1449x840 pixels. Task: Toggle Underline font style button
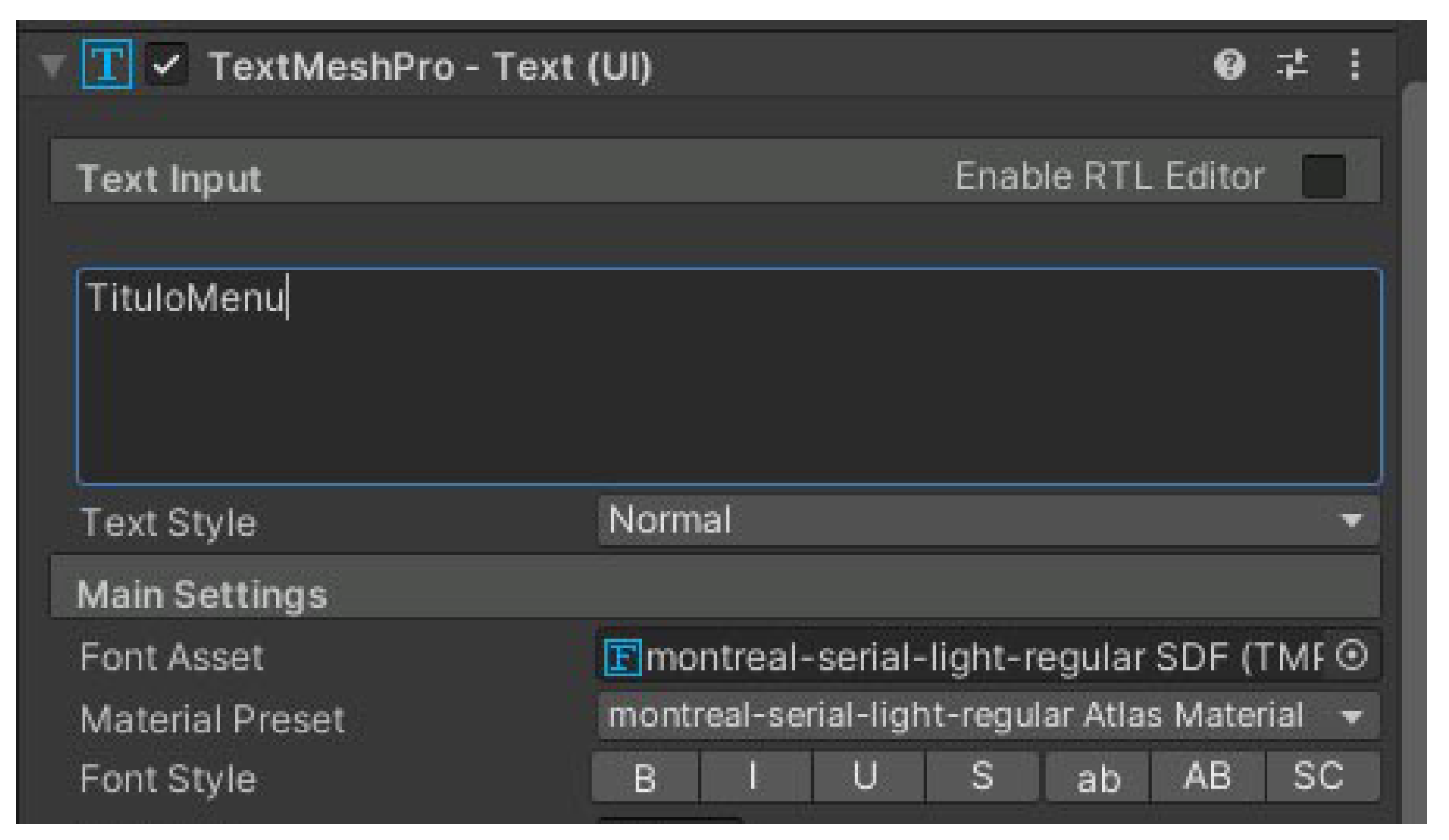[x=866, y=777]
